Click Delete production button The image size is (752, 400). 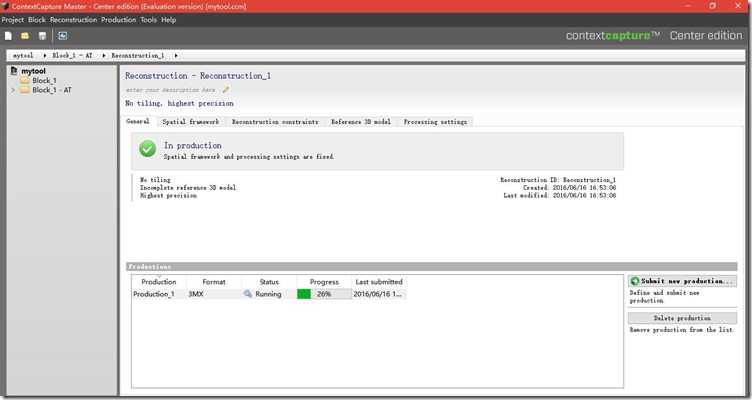click(x=682, y=318)
